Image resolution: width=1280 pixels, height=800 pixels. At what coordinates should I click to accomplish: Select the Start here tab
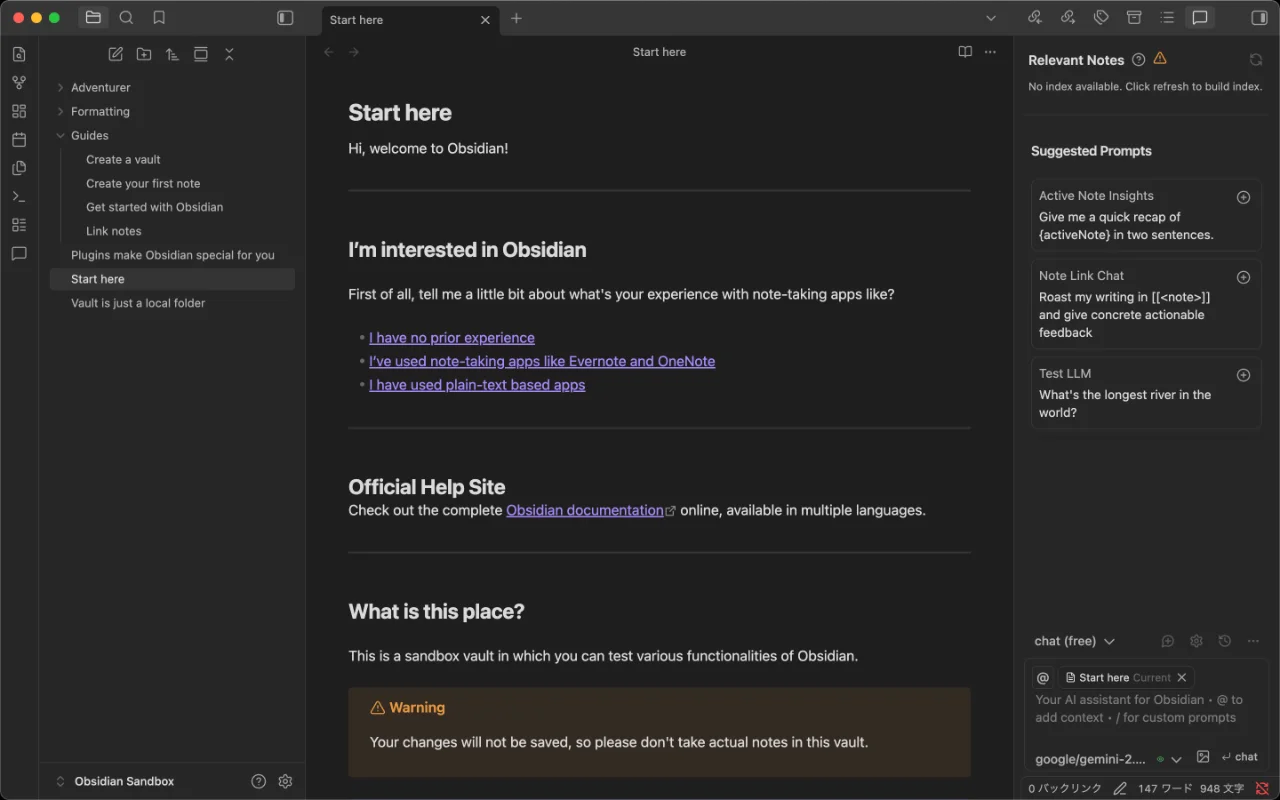click(400, 19)
